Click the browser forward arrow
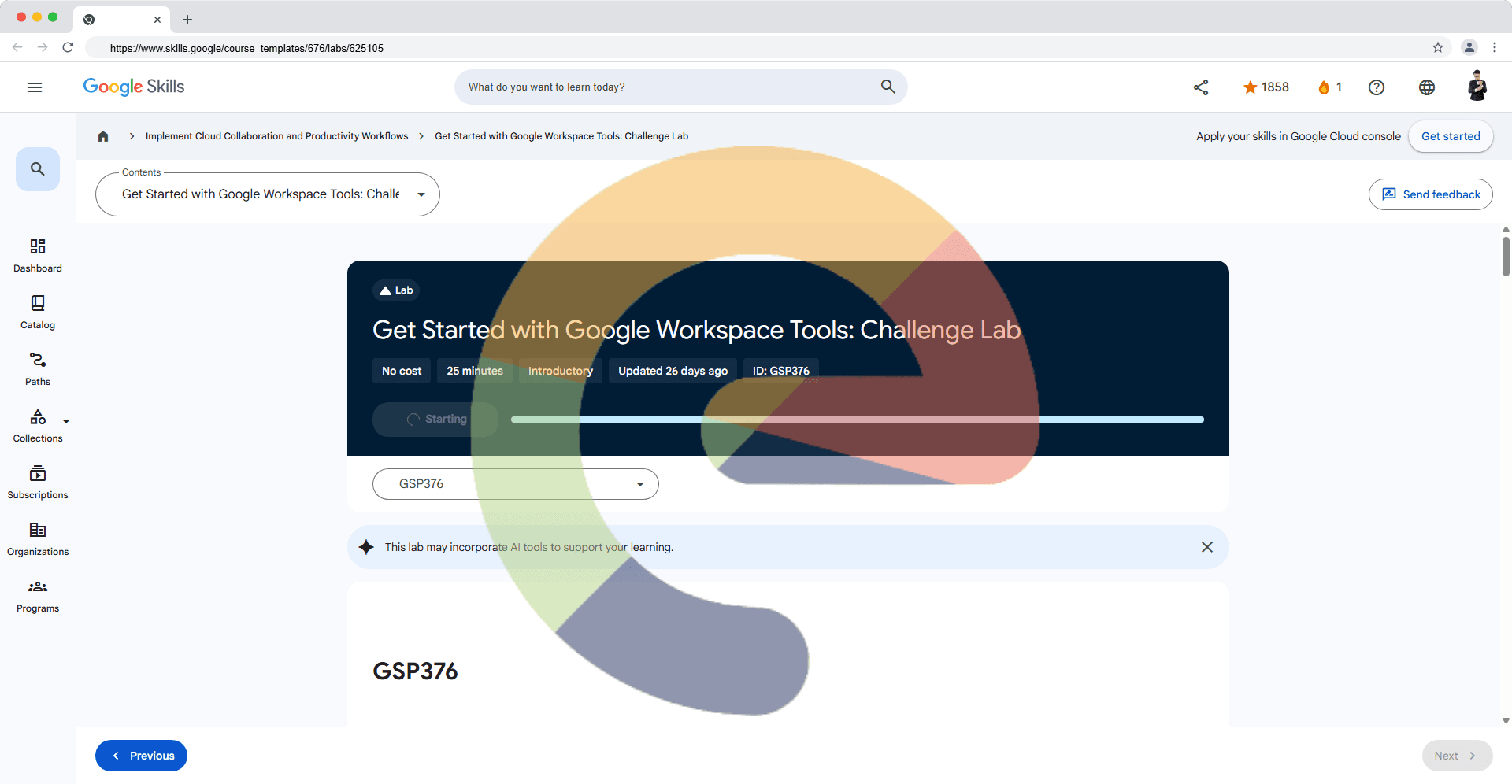This screenshot has height=784, width=1512. [x=43, y=47]
